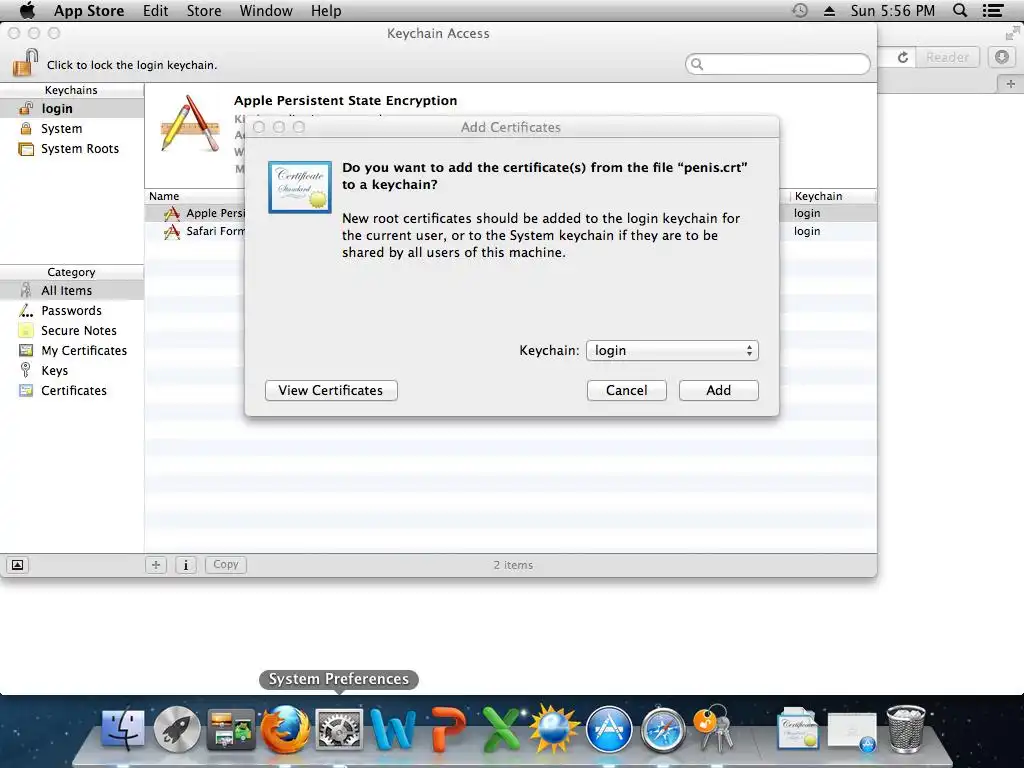The width and height of the screenshot is (1024, 768).
Task: Click the lock icon to lock login keychain
Action: 25,63
